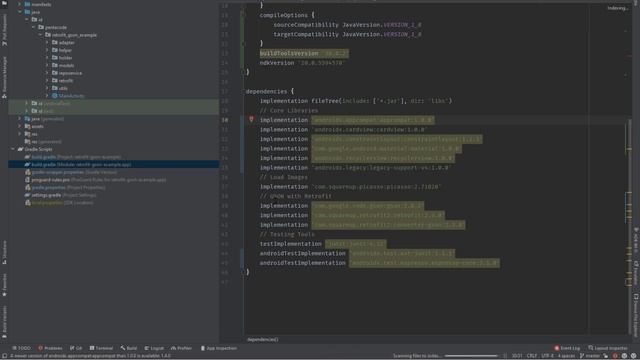Click the Git branch master widget
This screenshot has height=360, width=640.
[590, 356]
